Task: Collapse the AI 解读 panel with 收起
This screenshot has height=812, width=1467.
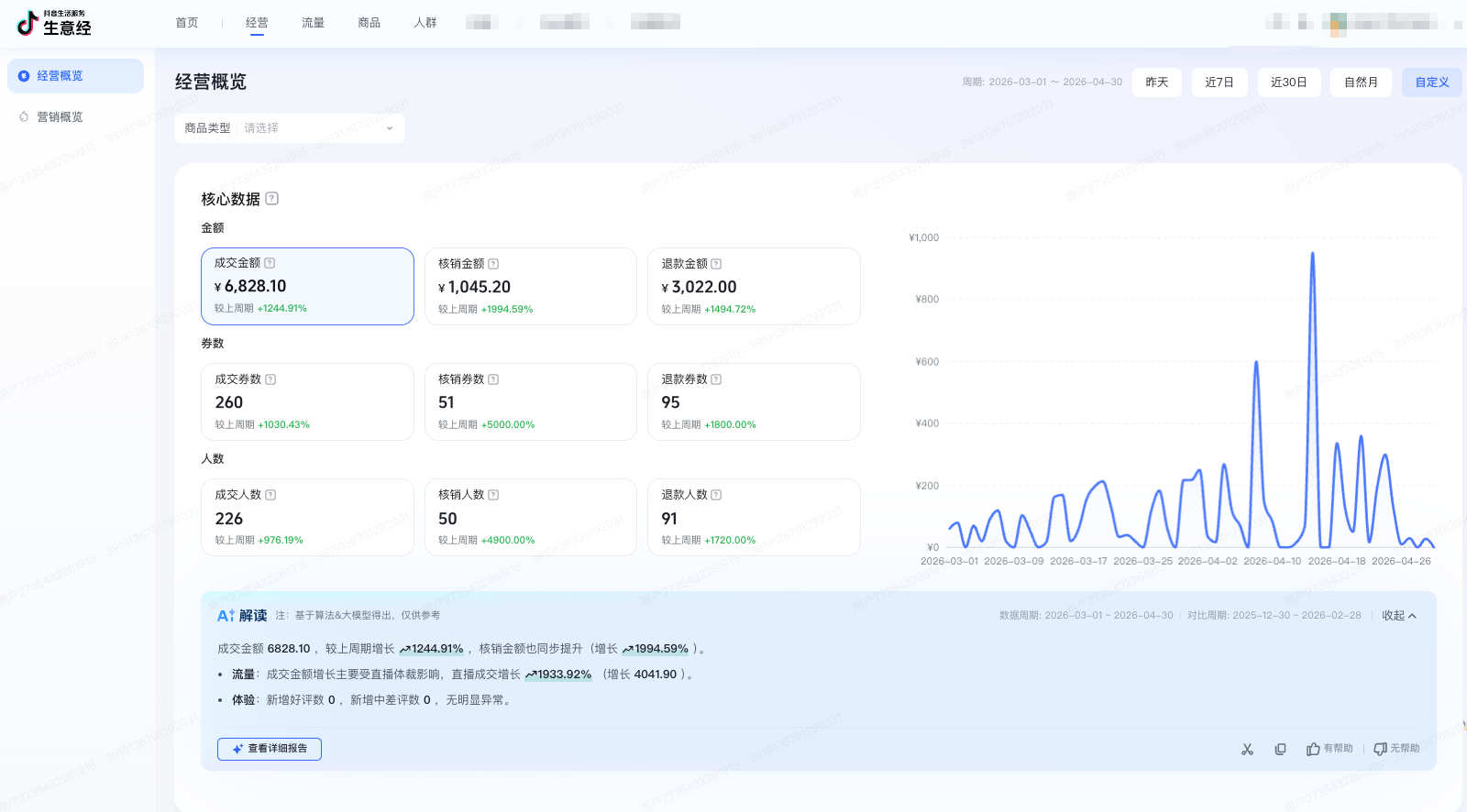Action: (x=1399, y=616)
